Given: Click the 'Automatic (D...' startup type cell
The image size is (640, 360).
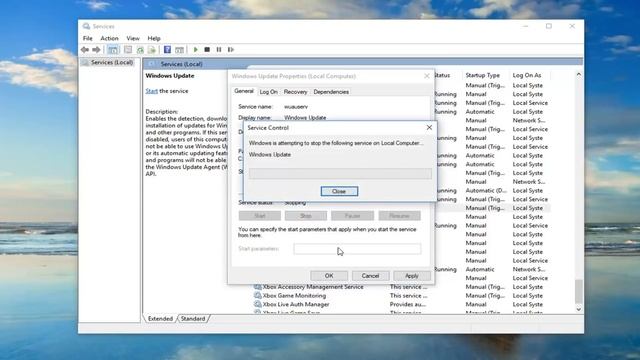Looking at the screenshot, I should pos(486,191).
